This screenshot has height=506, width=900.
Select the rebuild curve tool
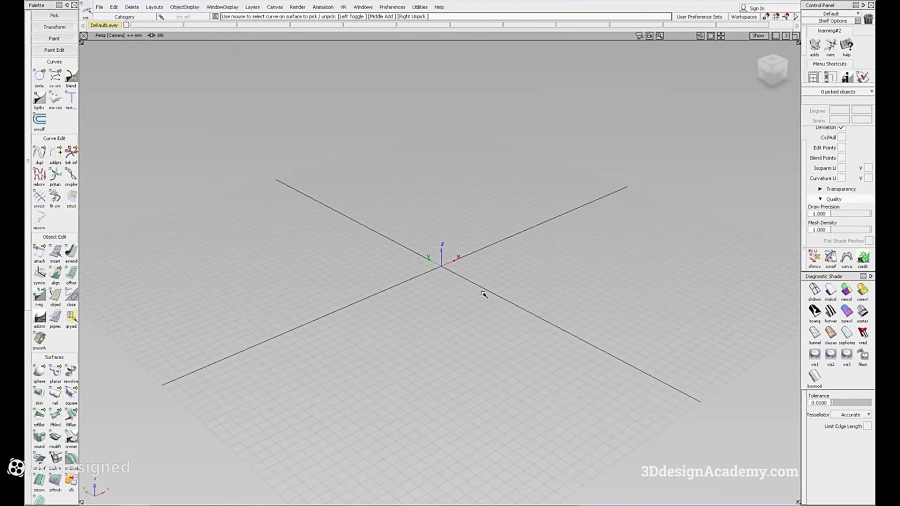click(39, 174)
